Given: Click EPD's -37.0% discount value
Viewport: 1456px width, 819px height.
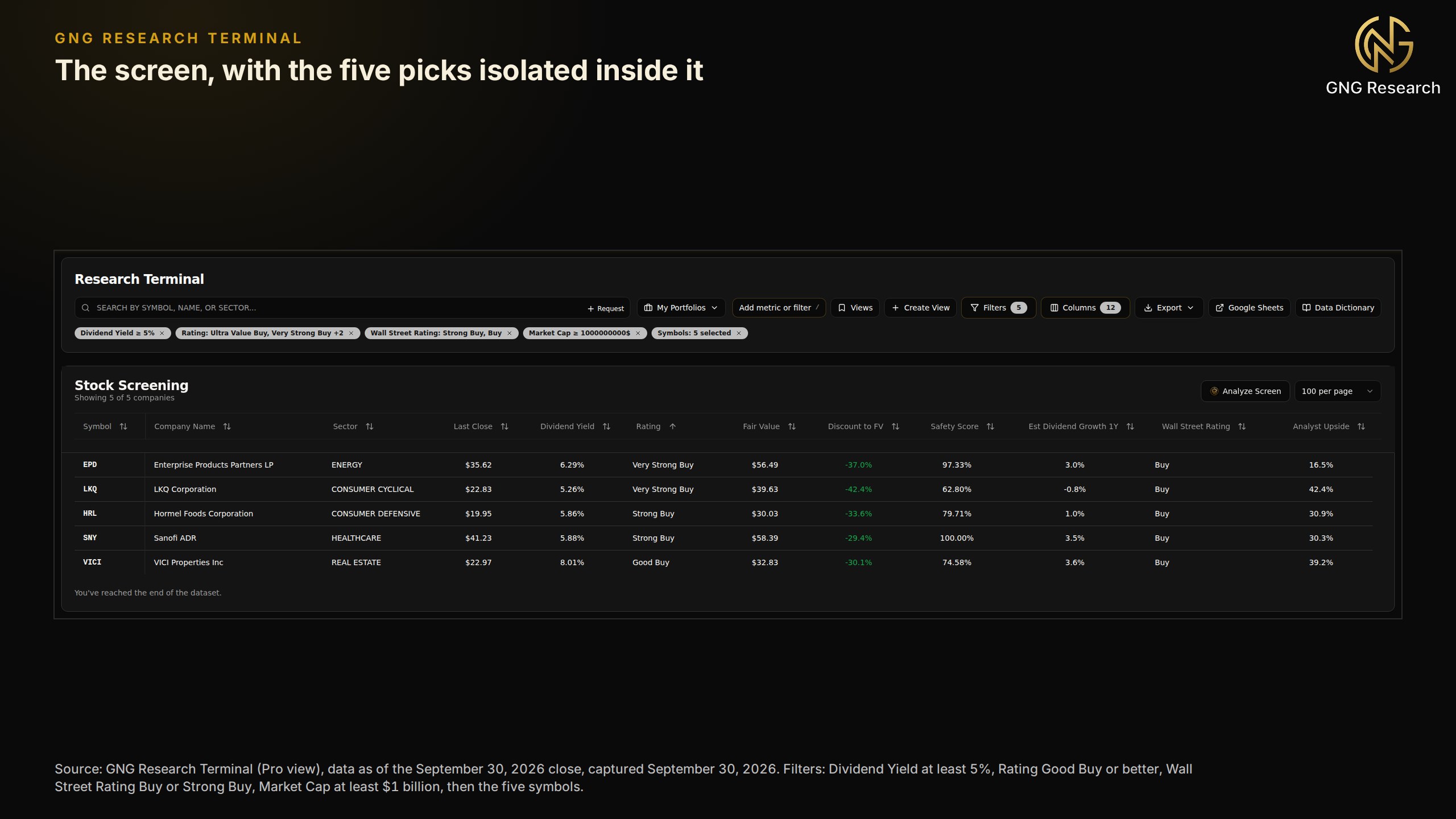Looking at the screenshot, I should 858,465.
